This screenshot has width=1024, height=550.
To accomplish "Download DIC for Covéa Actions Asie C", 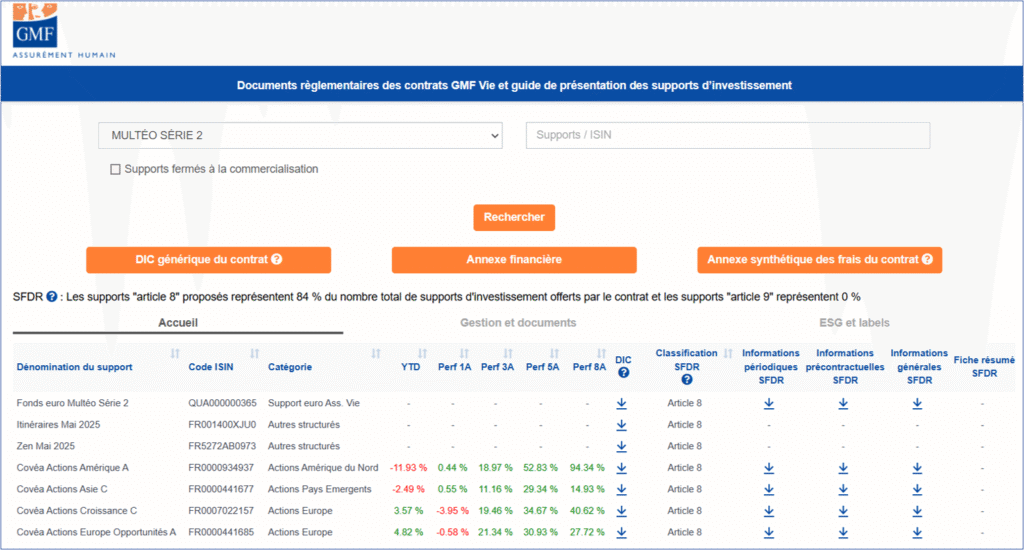I will [622, 489].
